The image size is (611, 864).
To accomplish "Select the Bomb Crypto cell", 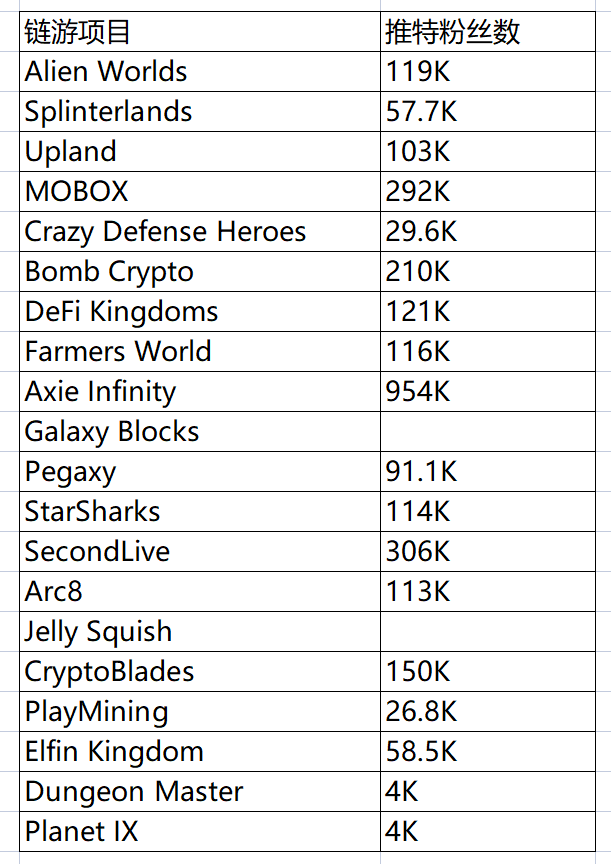I will tap(199, 272).
